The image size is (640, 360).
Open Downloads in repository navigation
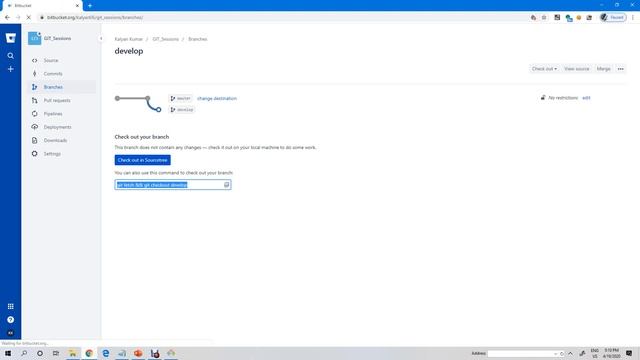point(56,140)
